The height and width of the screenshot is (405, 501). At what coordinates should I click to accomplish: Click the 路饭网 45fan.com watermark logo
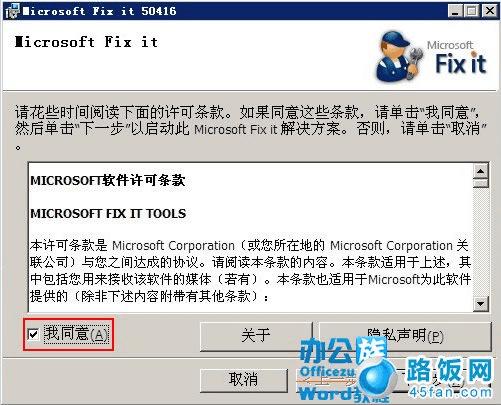(450, 378)
